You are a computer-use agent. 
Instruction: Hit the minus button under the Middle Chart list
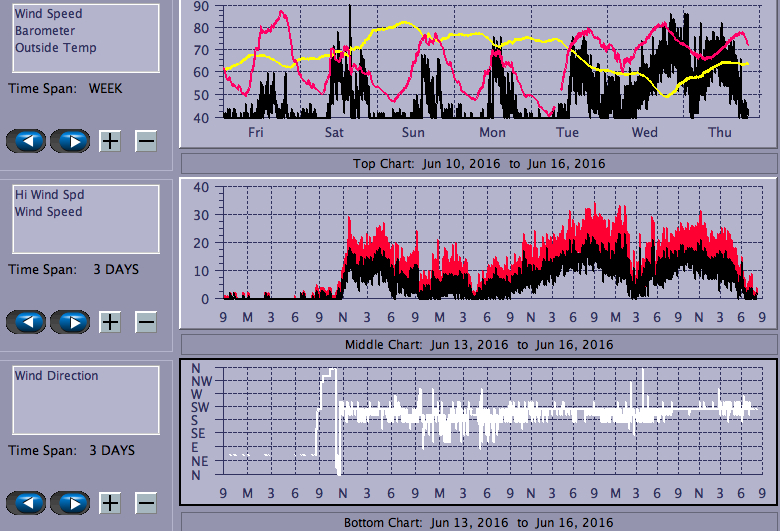click(x=146, y=322)
